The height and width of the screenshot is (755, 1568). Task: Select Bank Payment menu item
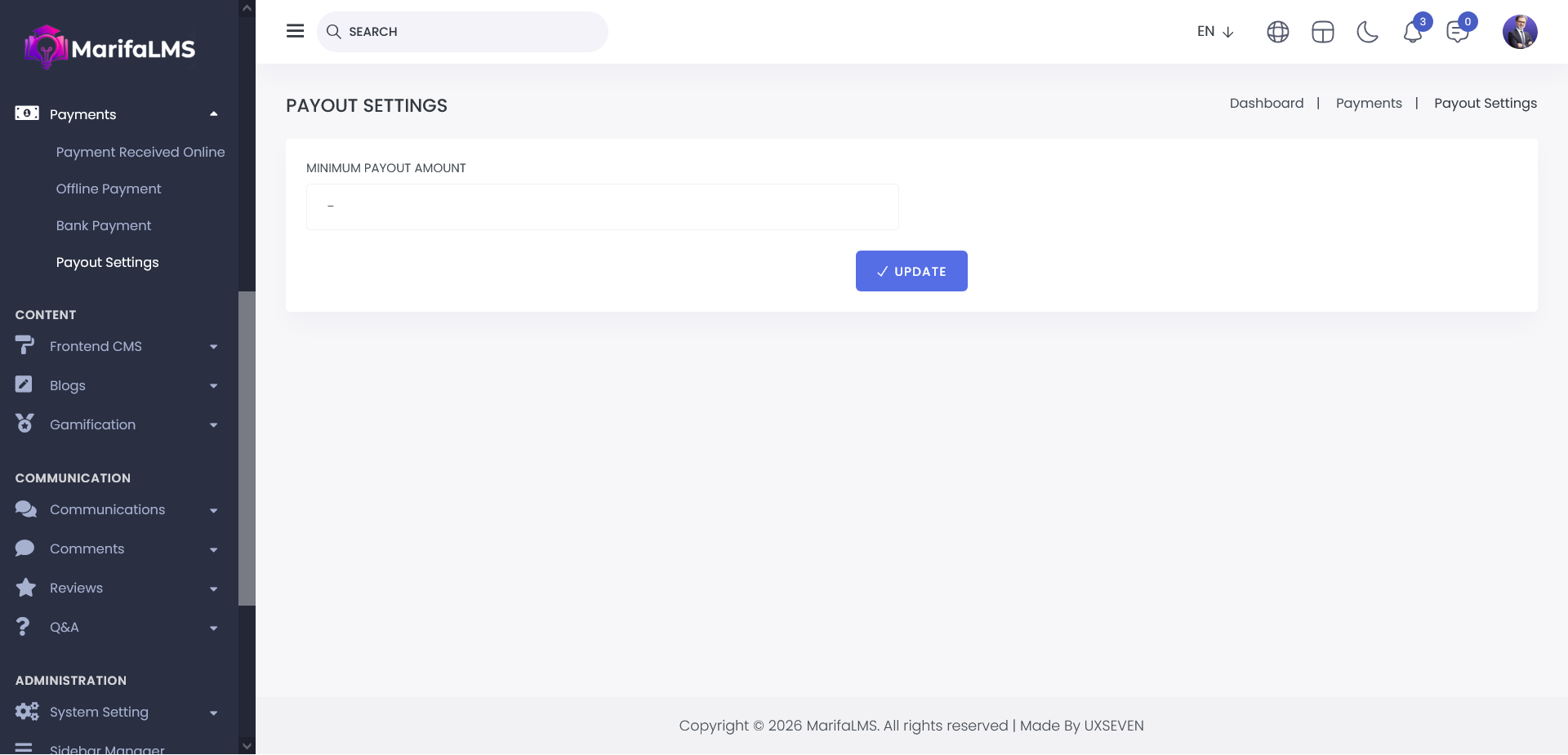coord(104,225)
